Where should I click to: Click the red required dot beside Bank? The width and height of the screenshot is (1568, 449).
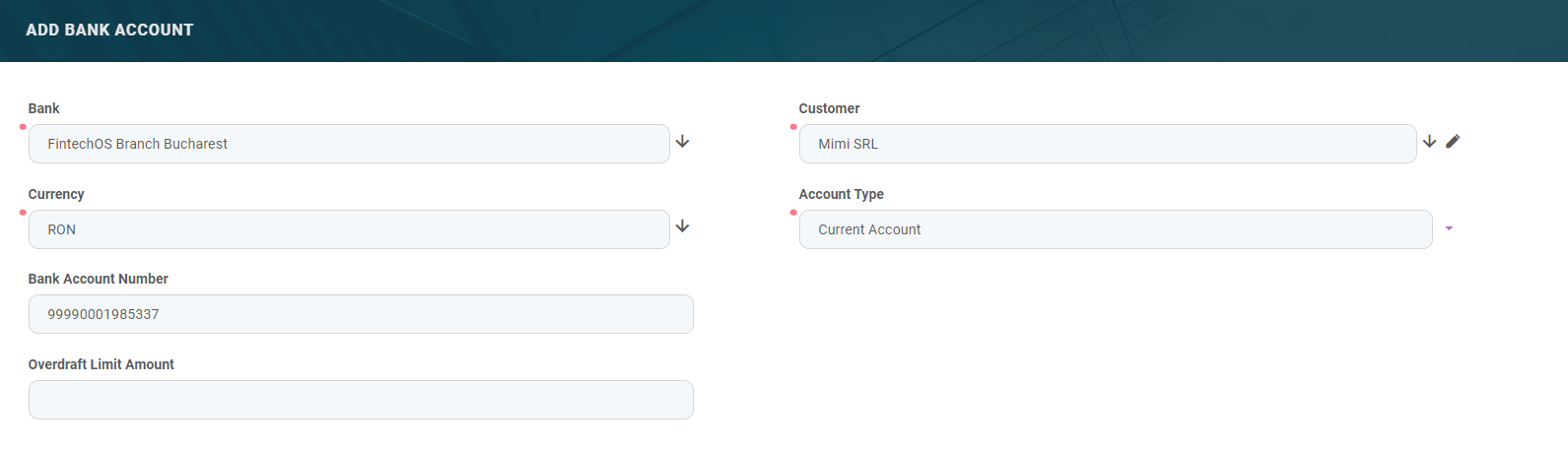pyautogui.click(x=23, y=127)
